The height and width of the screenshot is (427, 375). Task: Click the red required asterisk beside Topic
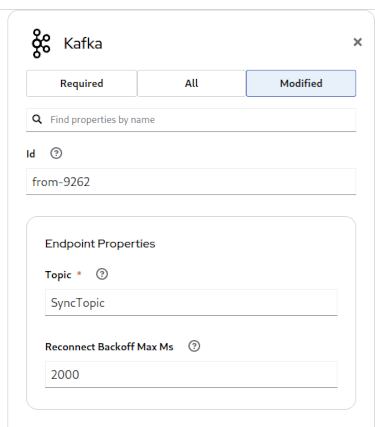point(79,274)
